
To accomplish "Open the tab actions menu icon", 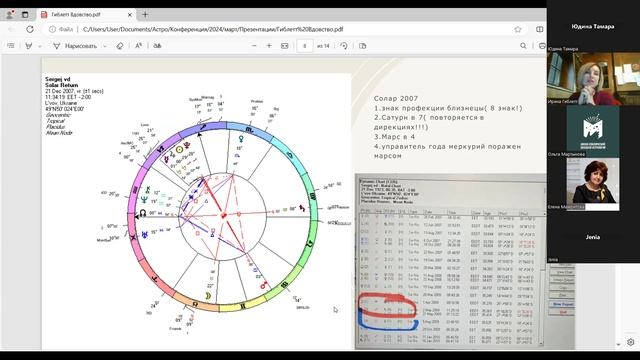I will [x=25, y=15].
